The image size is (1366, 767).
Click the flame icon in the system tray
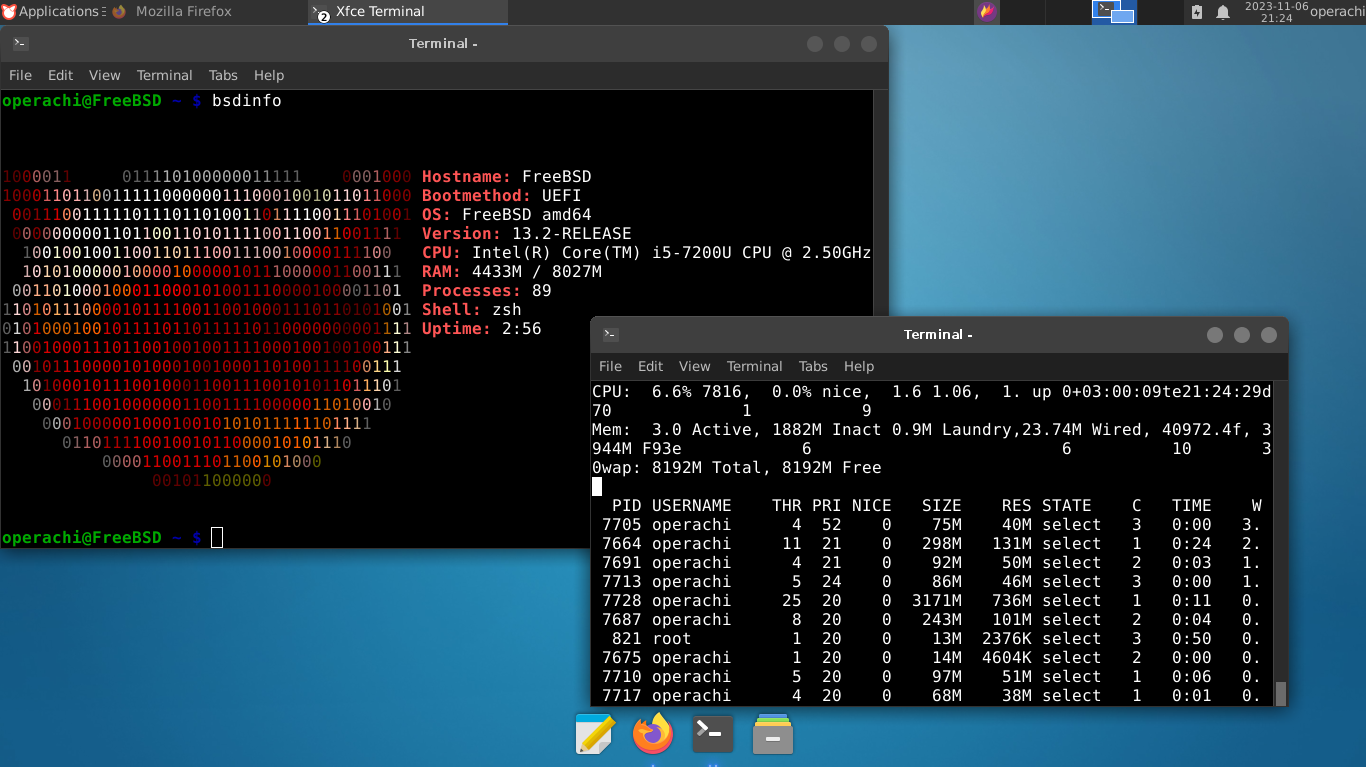tap(987, 12)
